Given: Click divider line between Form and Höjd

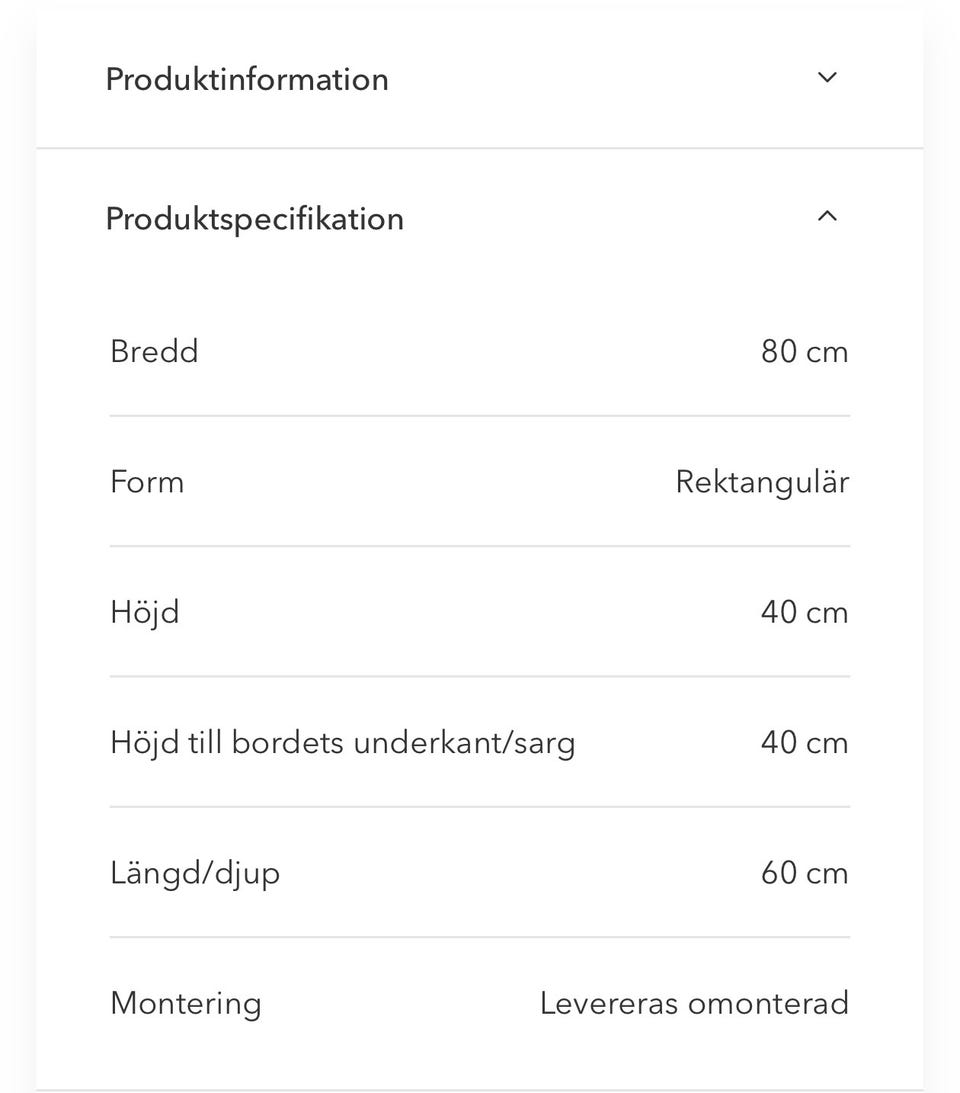Looking at the screenshot, I should click(480, 546).
